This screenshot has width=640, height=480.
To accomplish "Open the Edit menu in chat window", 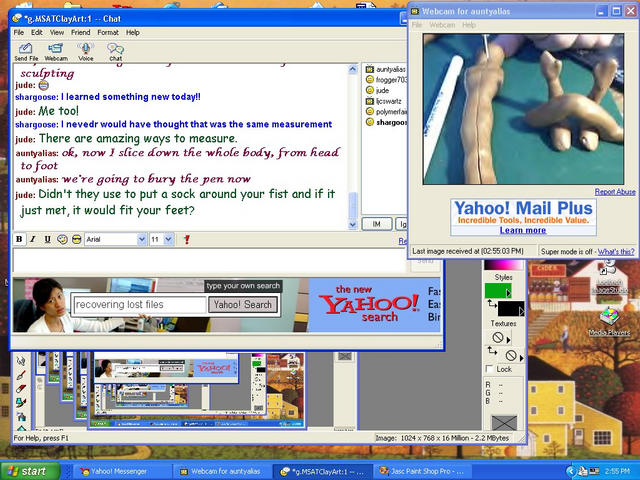I will (x=37, y=32).
